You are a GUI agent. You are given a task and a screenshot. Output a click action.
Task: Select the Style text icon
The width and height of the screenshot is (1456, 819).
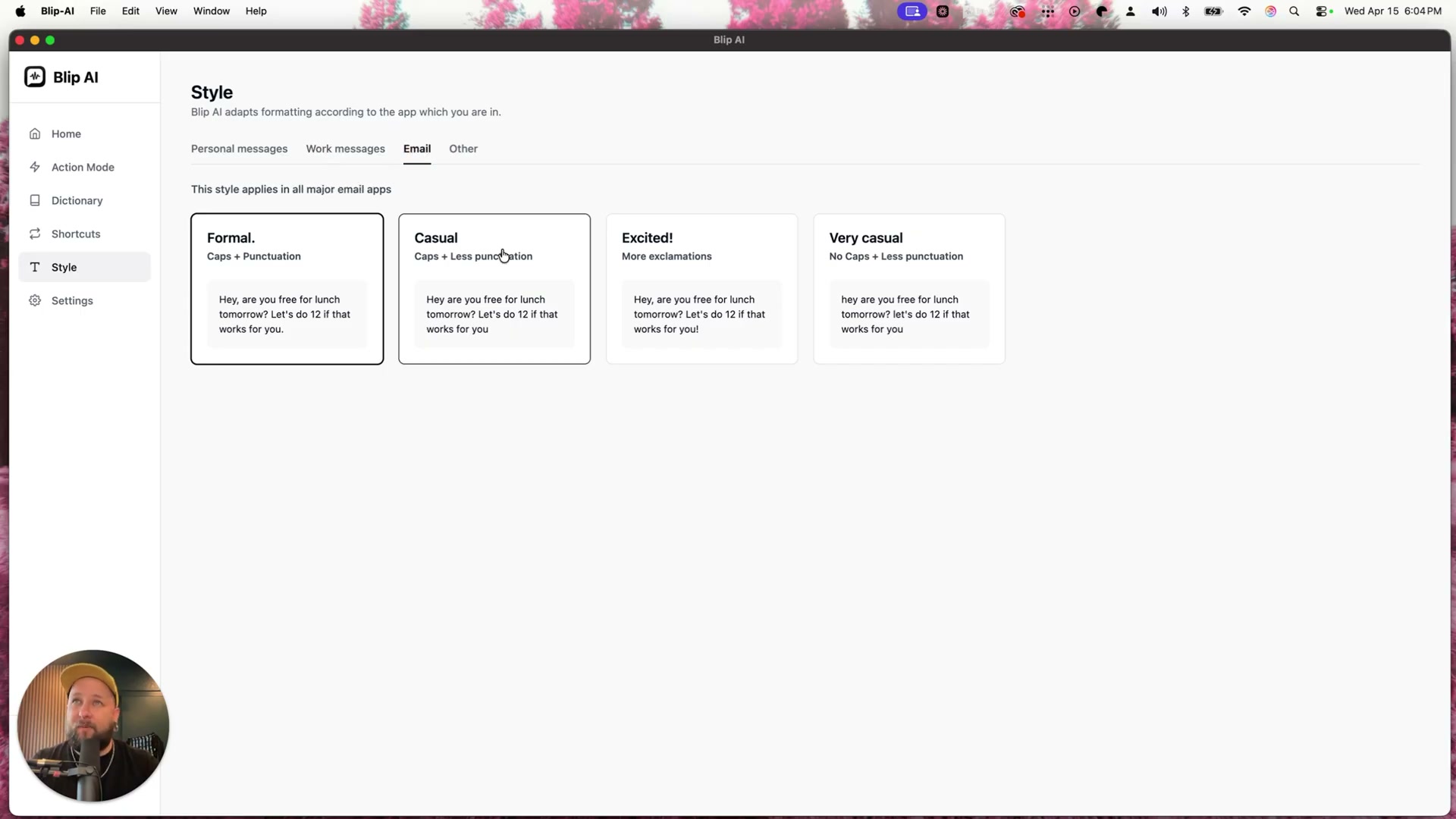[x=35, y=267]
